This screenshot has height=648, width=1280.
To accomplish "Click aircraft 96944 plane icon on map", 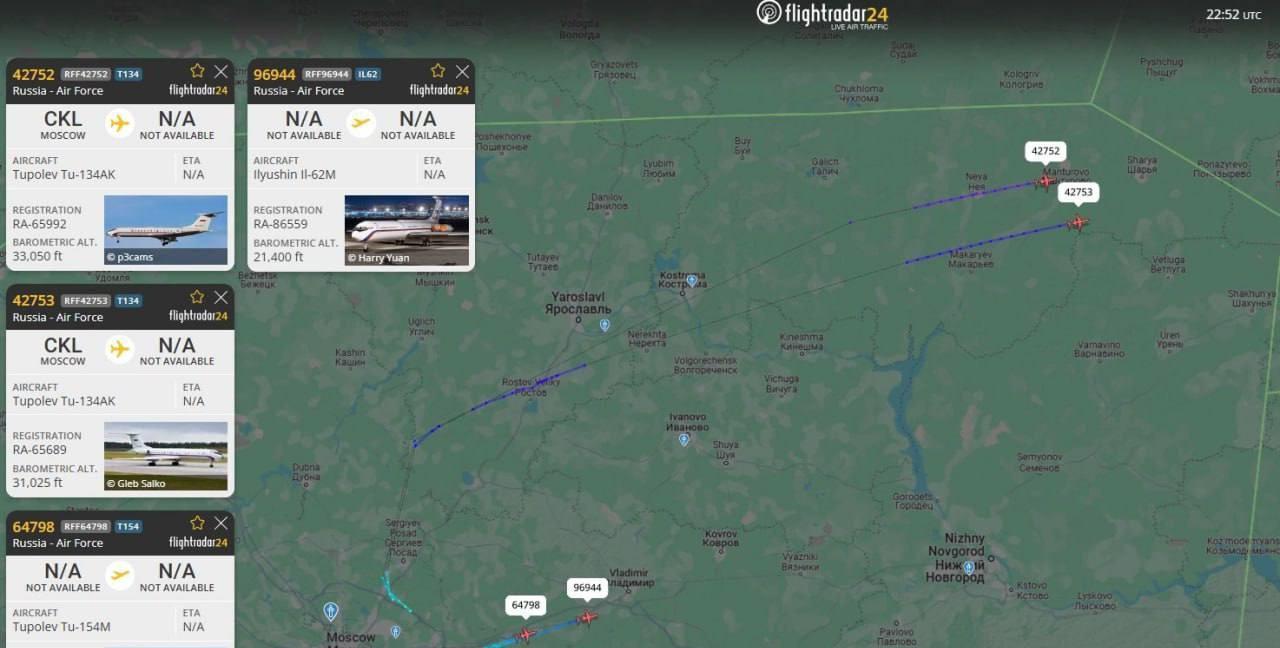I will (x=587, y=617).
